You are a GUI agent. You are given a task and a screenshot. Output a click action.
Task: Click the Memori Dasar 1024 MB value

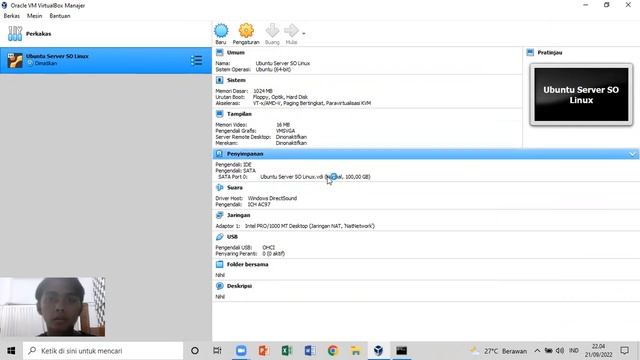[x=262, y=91]
